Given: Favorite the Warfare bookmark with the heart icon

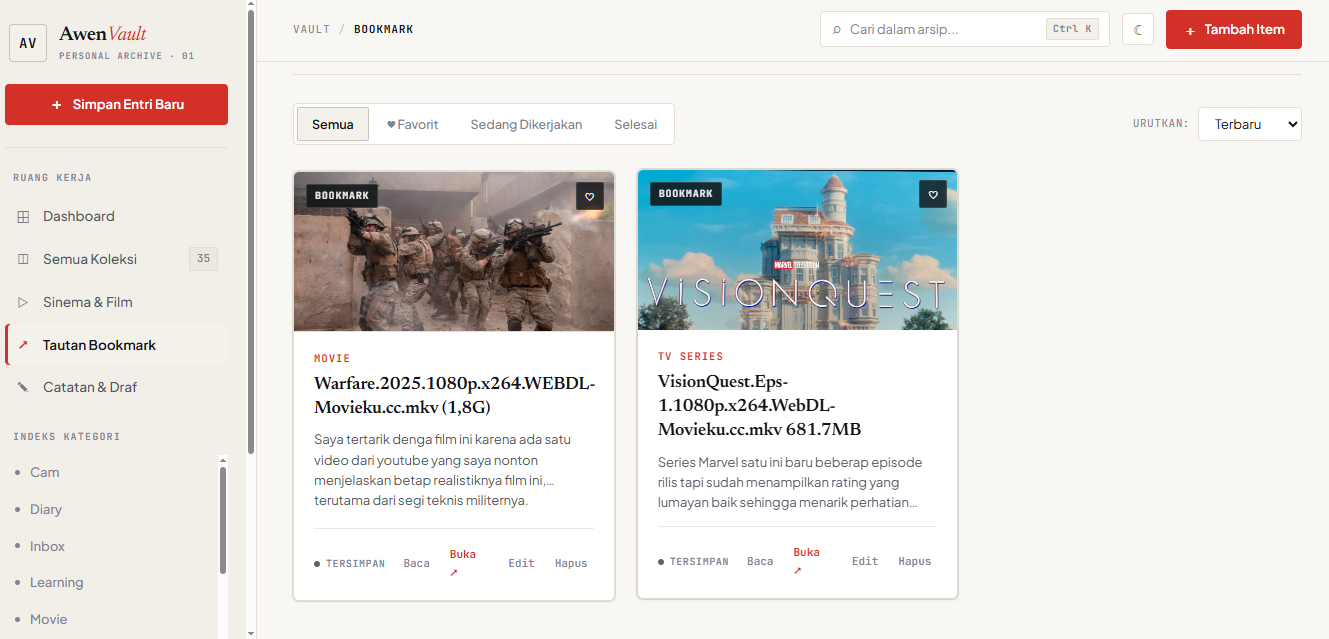Looking at the screenshot, I should pyautogui.click(x=590, y=197).
